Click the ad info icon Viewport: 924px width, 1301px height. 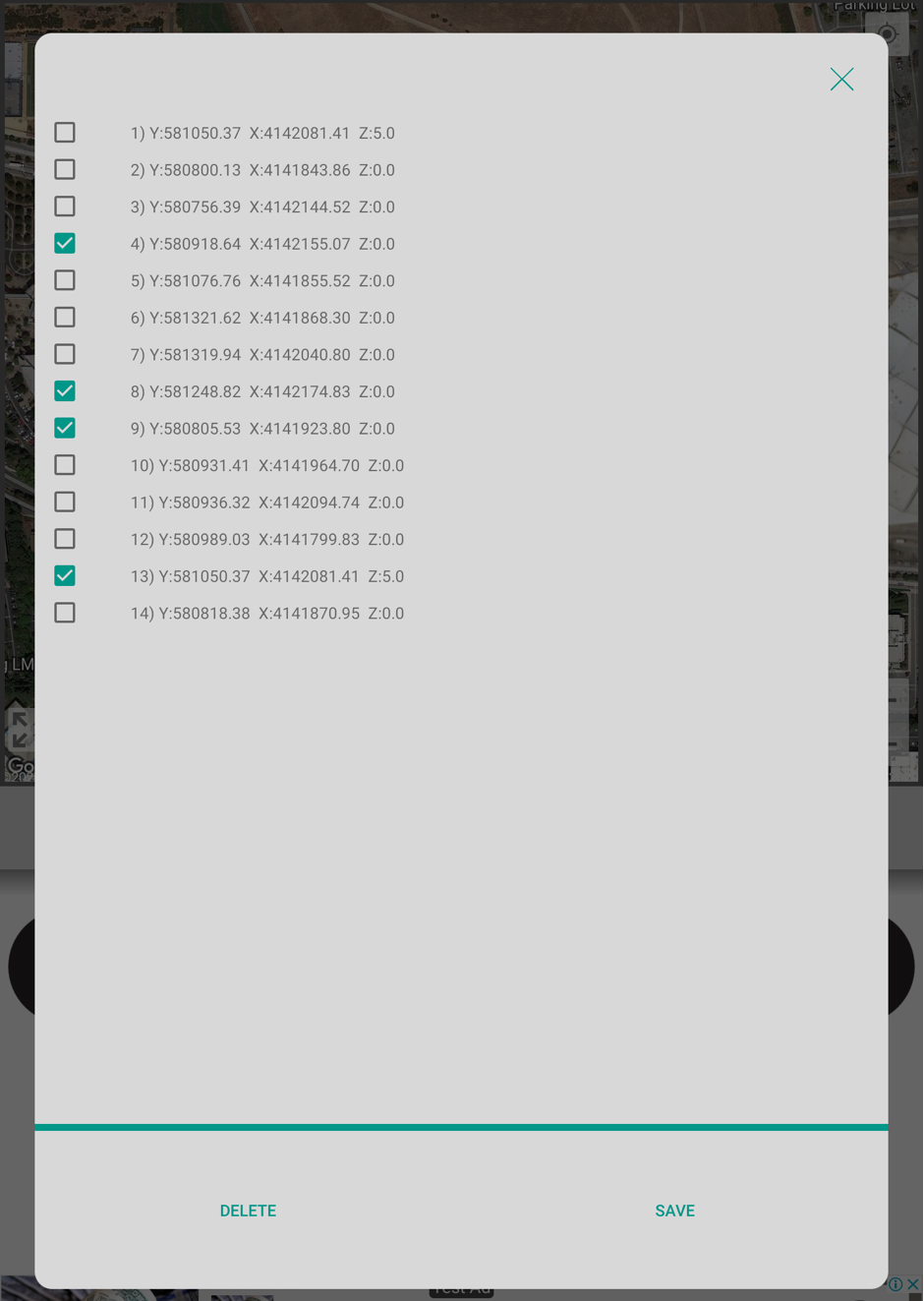895,1284
